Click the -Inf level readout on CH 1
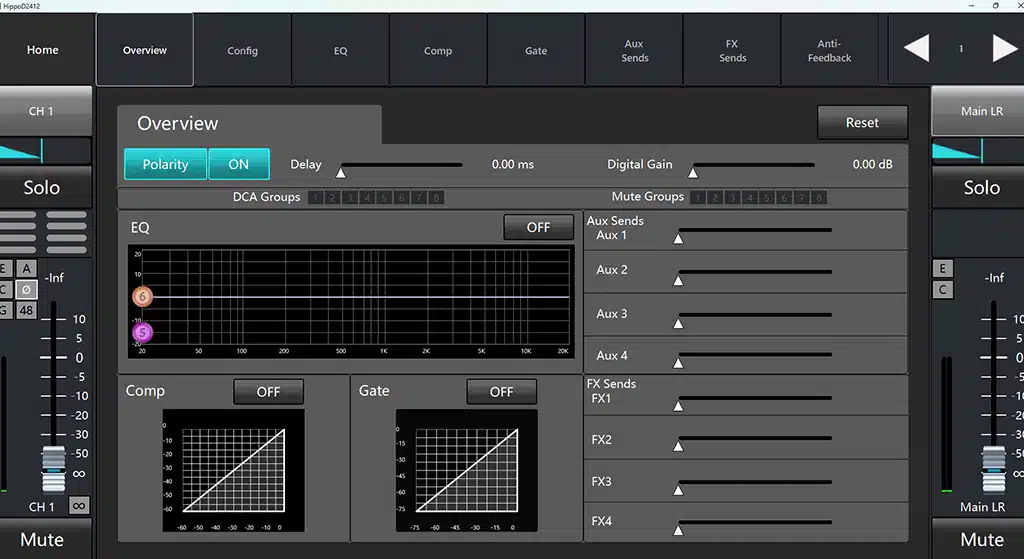This screenshot has width=1024, height=559. pos(54,278)
